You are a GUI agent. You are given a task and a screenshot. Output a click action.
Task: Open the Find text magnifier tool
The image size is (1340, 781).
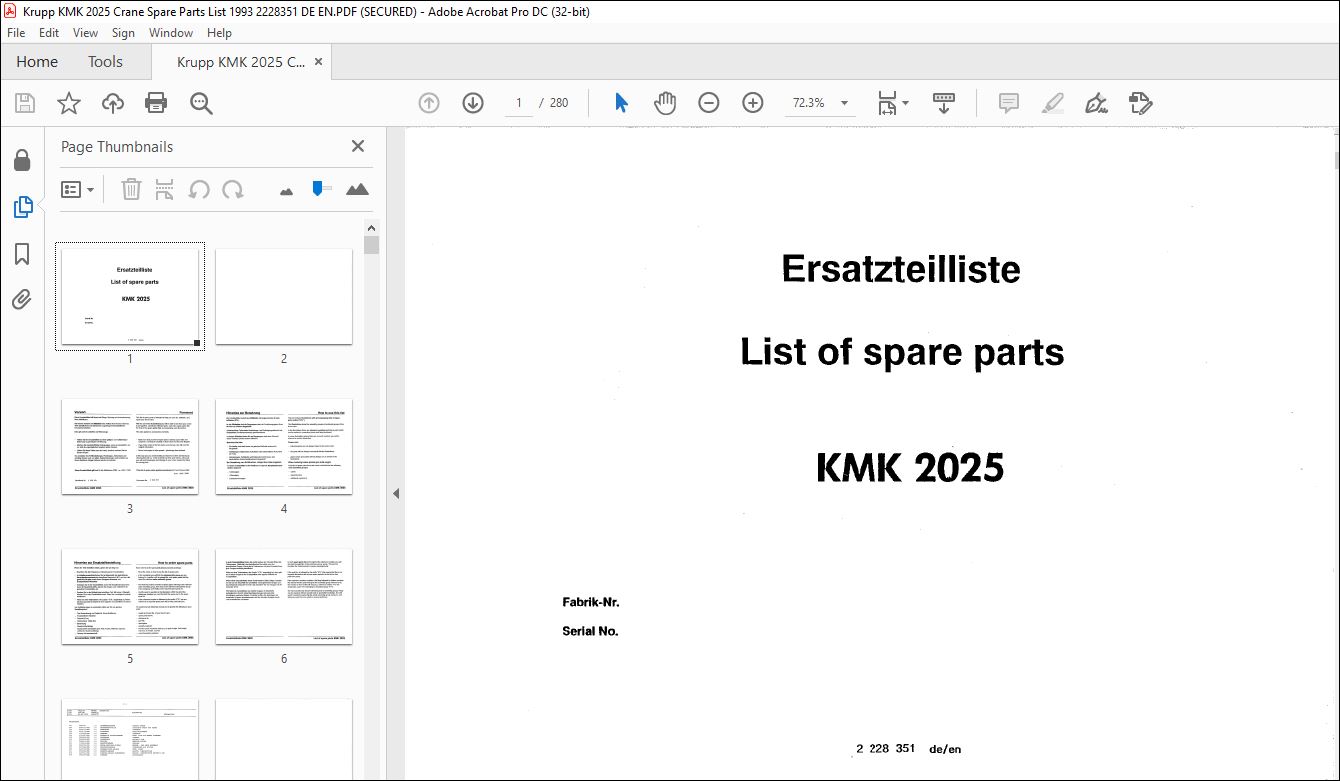click(201, 103)
